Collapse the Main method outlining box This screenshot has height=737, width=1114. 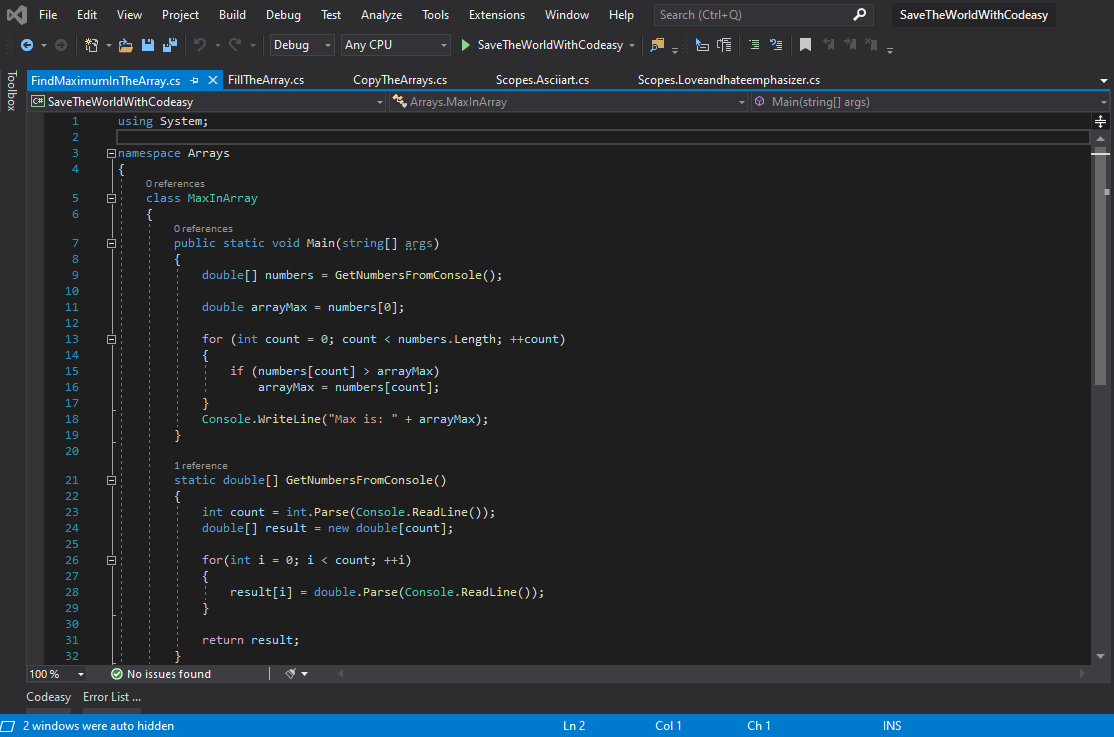click(111, 243)
